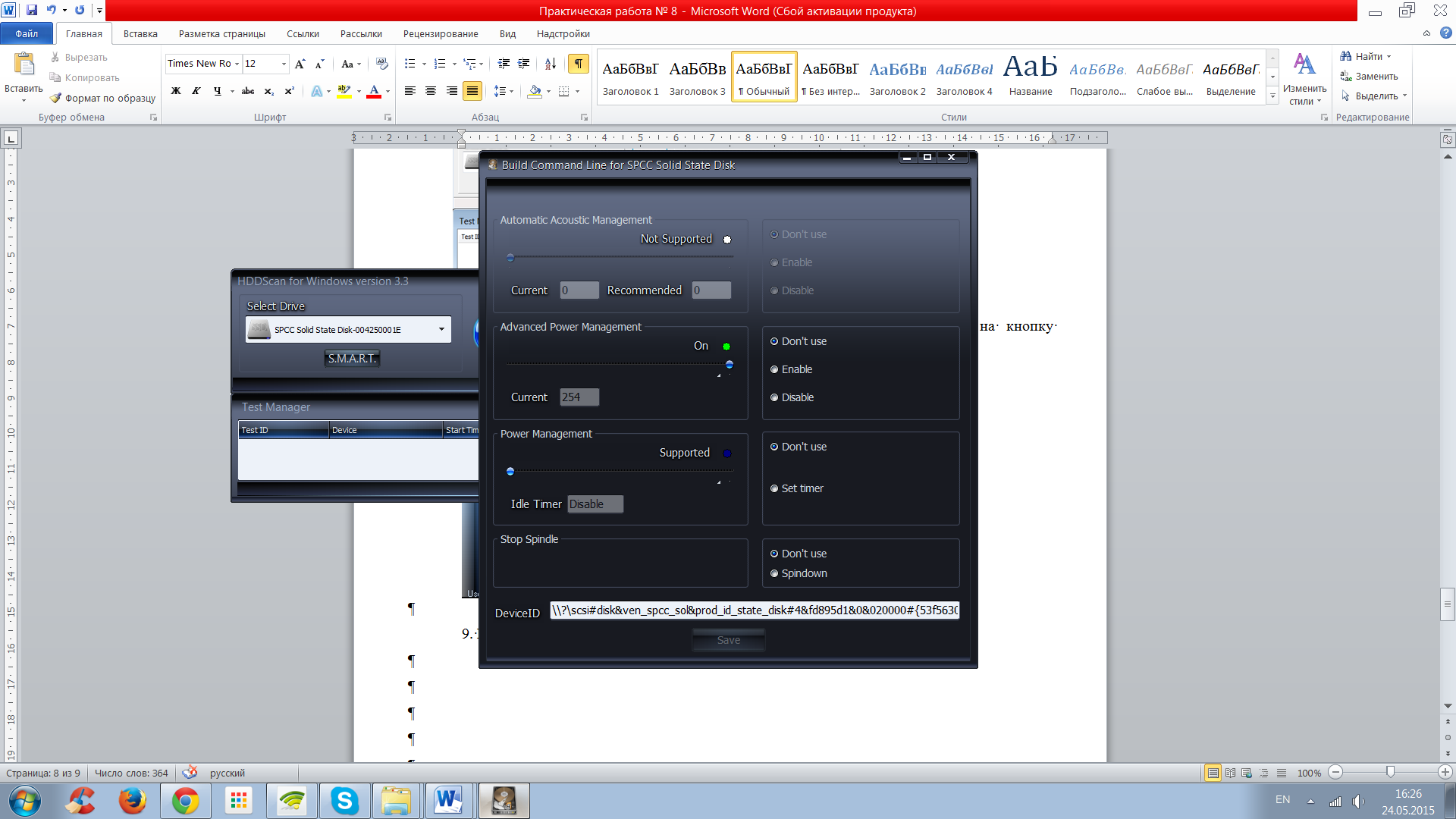This screenshot has width=1456, height=819.
Task: Select Advanced Power Management Enable option
Action: click(x=791, y=369)
